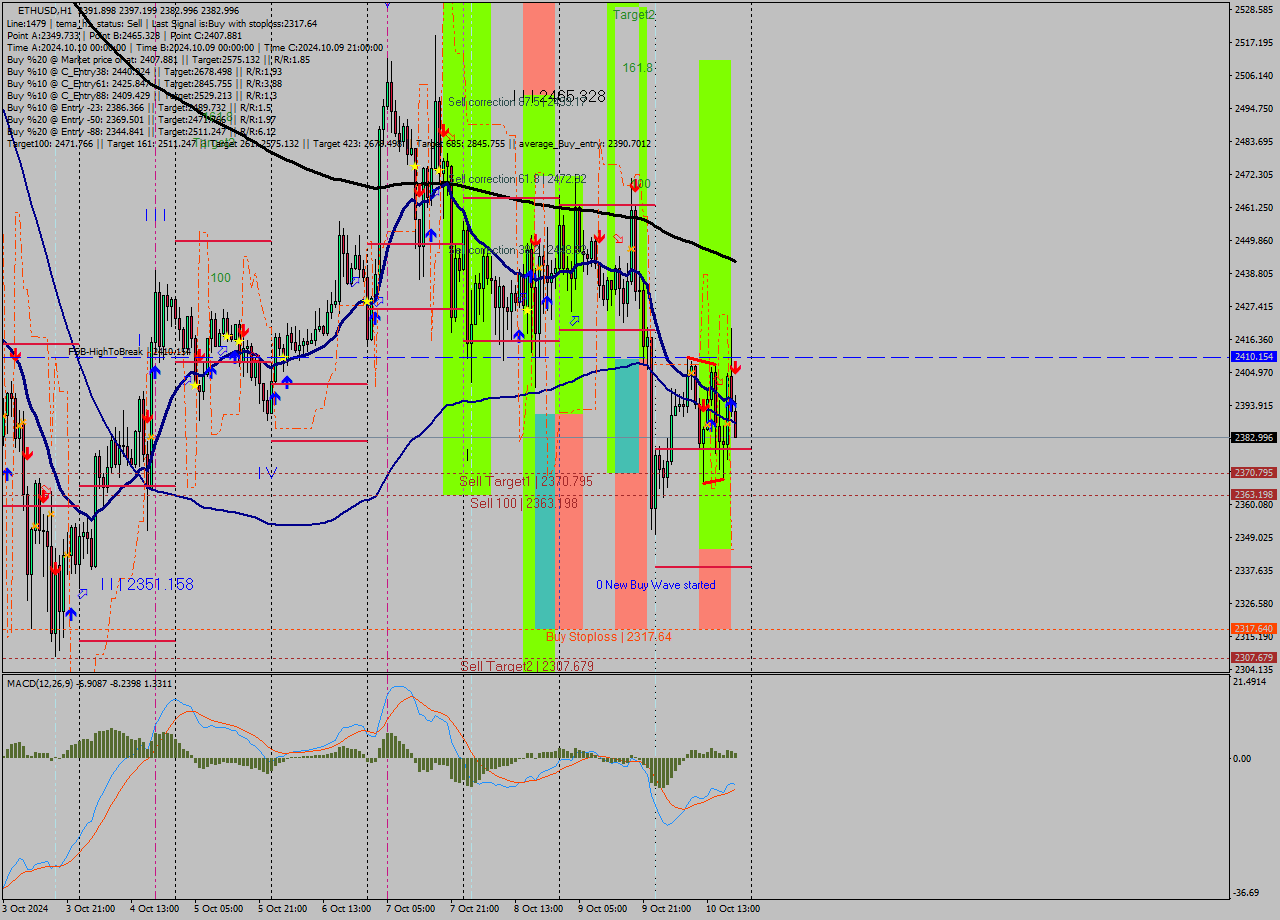This screenshot has height=920, width=1280.
Task: Click the 'Sell Target1 | 2370.795' label
Action: [526, 481]
